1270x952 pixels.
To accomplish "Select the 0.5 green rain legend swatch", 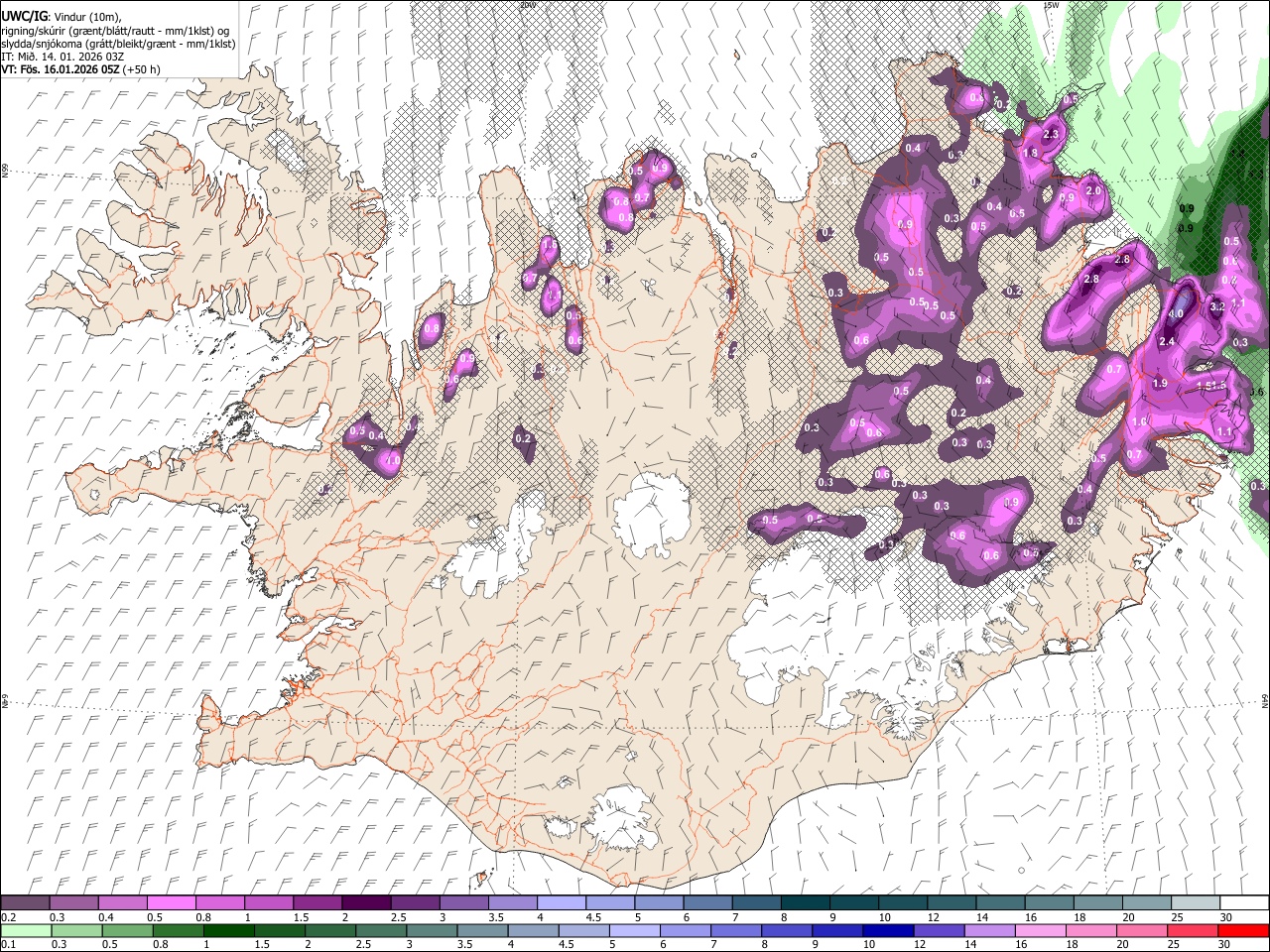I will (x=127, y=930).
